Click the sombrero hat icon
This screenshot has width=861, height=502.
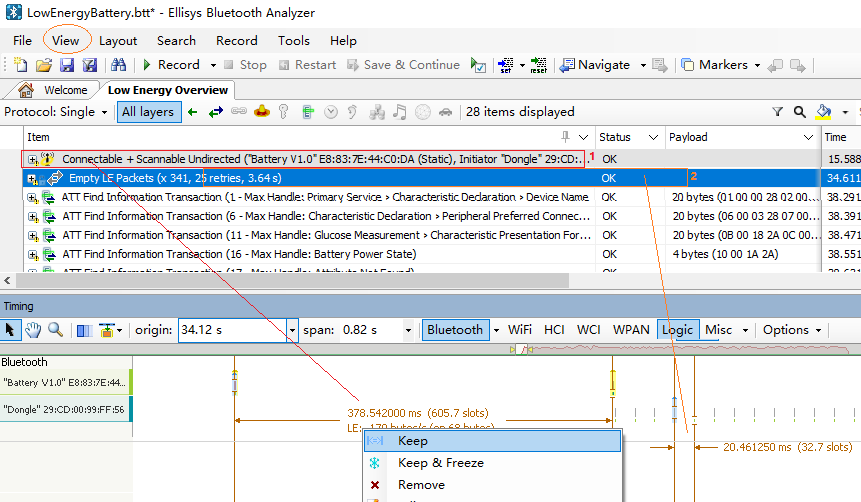click(262, 111)
